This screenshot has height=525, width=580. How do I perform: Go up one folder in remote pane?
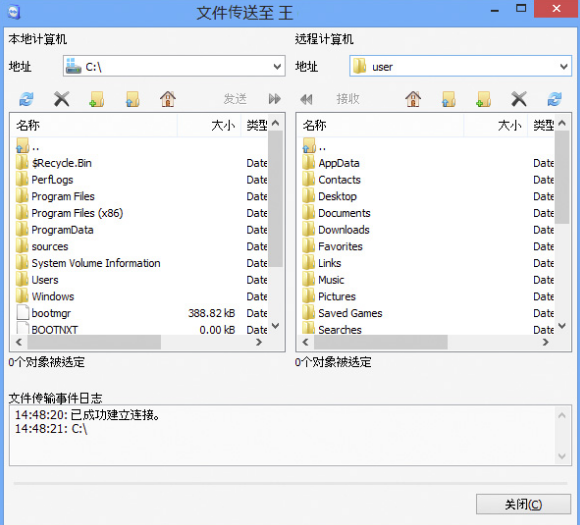[448, 99]
